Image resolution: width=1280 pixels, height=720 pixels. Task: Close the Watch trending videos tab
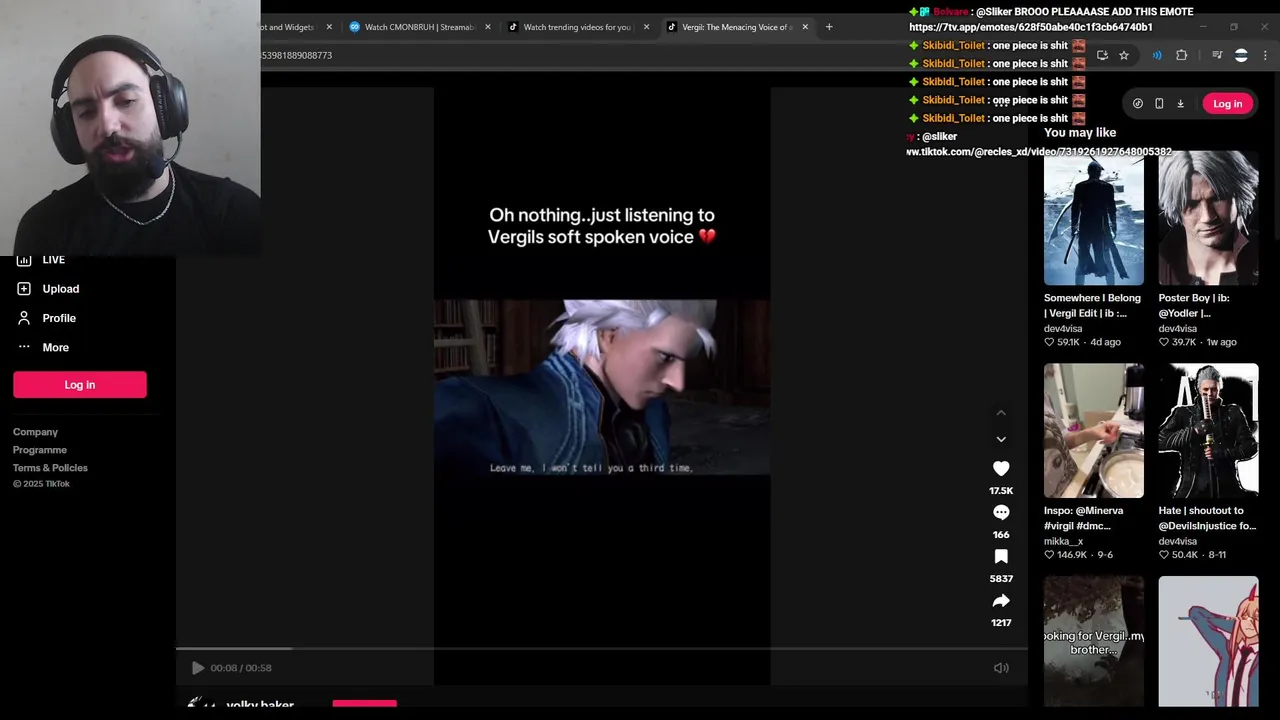[646, 27]
